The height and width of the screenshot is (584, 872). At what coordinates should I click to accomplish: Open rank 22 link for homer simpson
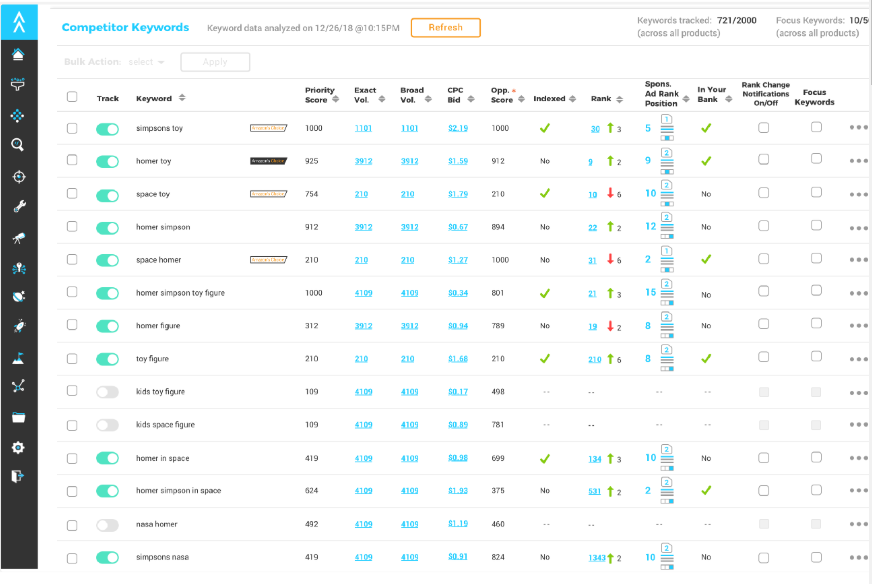point(593,227)
